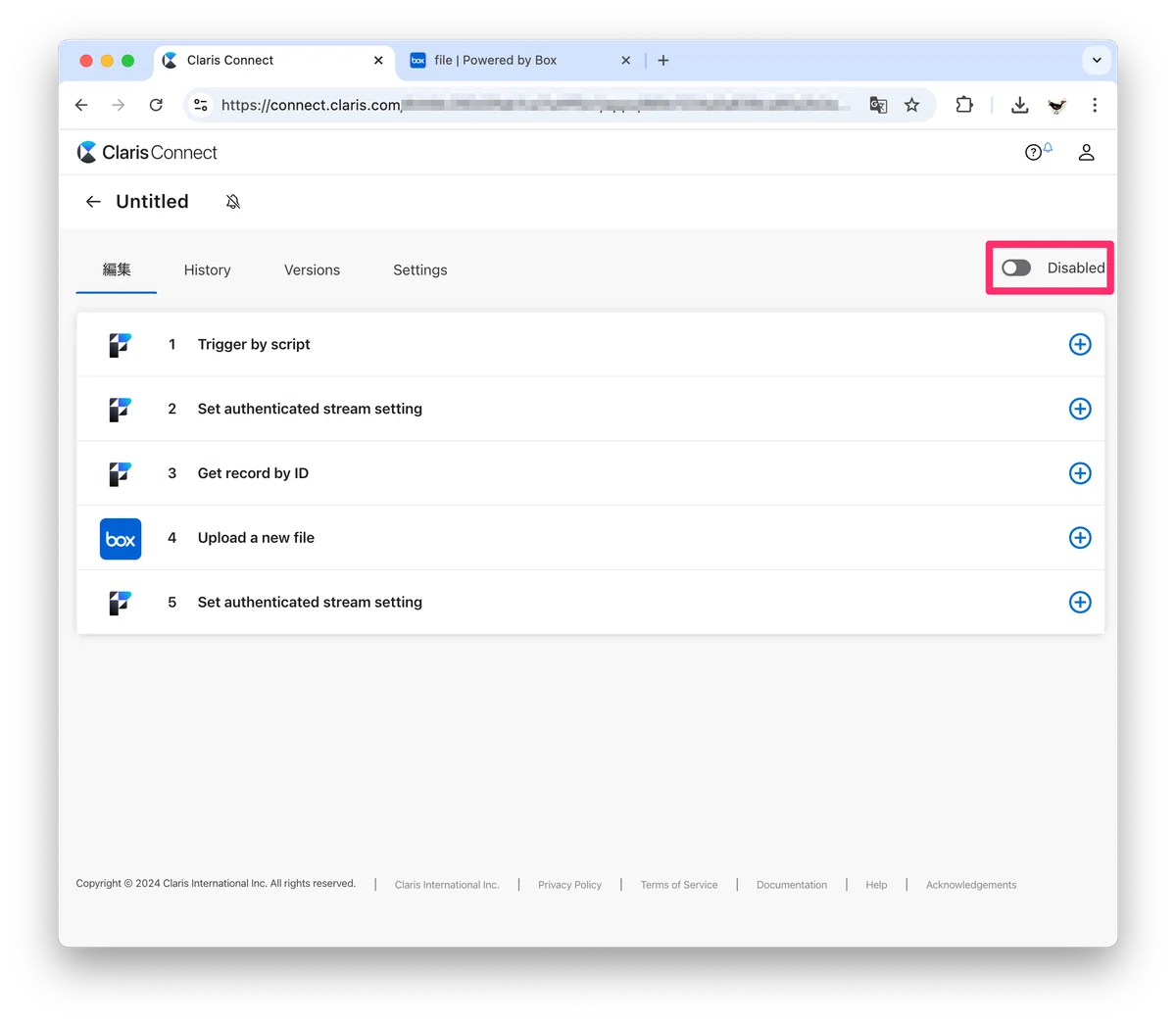This screenshot has height=1024, width=1176.
Task: Open the Help footer link
Action: (876, 885)
